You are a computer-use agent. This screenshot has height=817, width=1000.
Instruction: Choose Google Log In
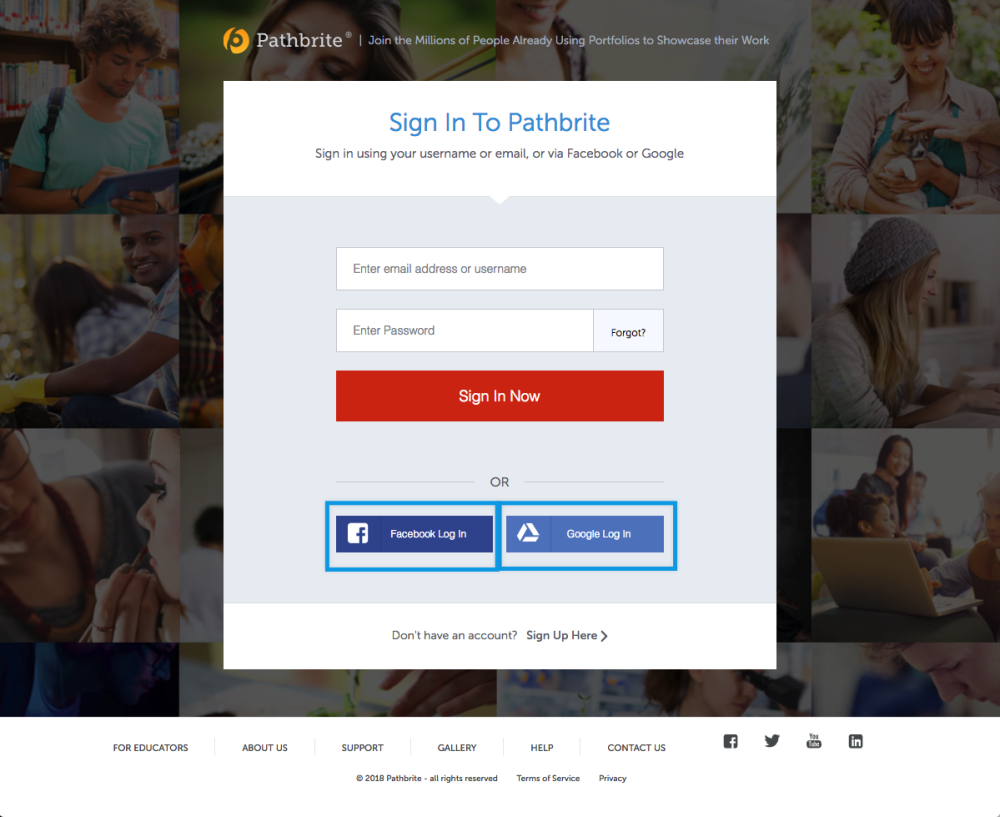coord(585,534)
